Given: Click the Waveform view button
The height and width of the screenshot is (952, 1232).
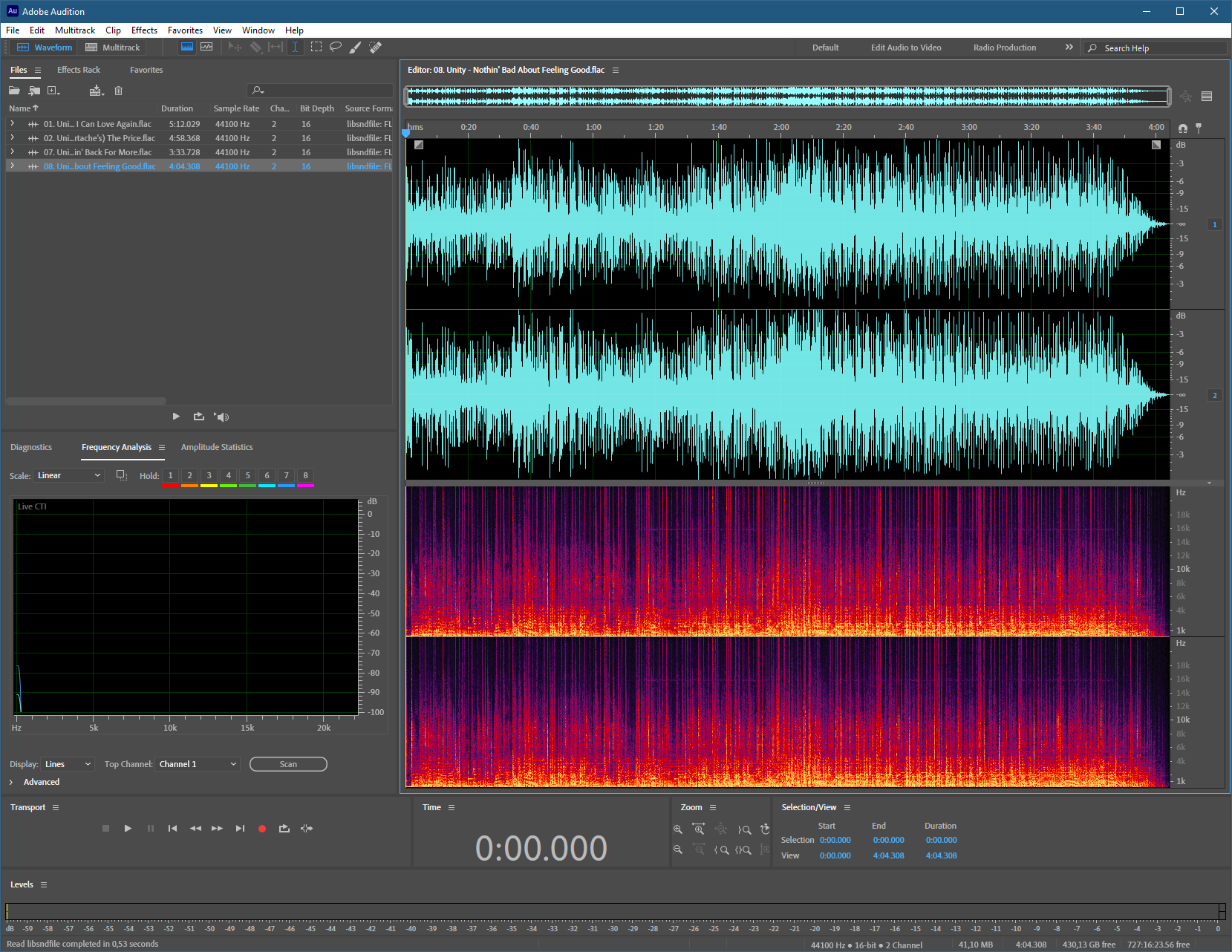Looking at the screenshot, I should pyautogui.click(x=45, y=48).
